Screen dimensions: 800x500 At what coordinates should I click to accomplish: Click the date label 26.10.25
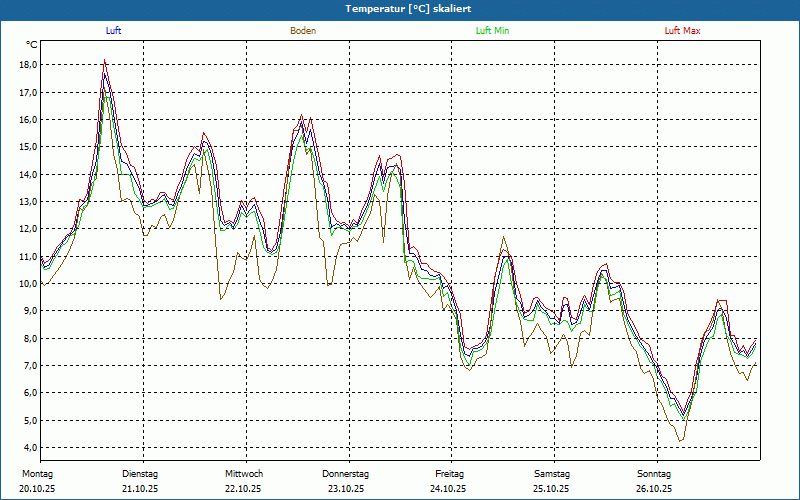[654, 489]
